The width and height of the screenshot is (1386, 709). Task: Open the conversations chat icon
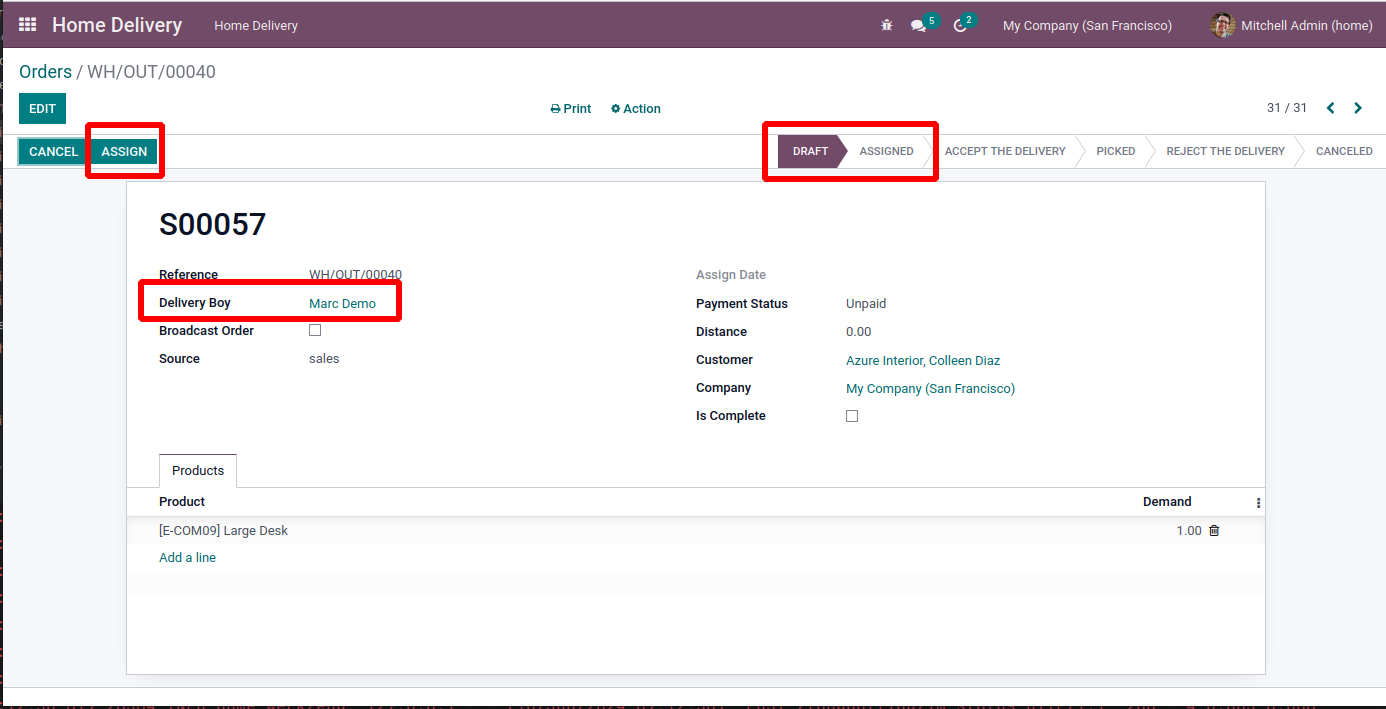918,25
